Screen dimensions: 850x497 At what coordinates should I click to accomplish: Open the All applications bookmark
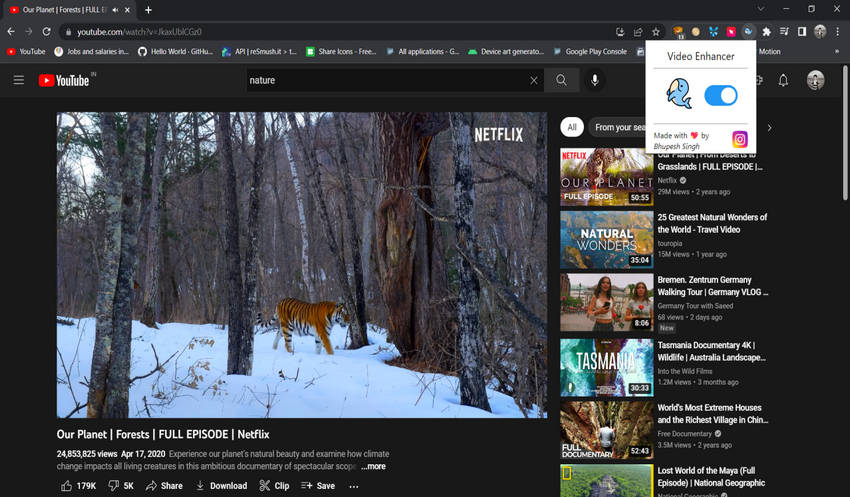423,51
